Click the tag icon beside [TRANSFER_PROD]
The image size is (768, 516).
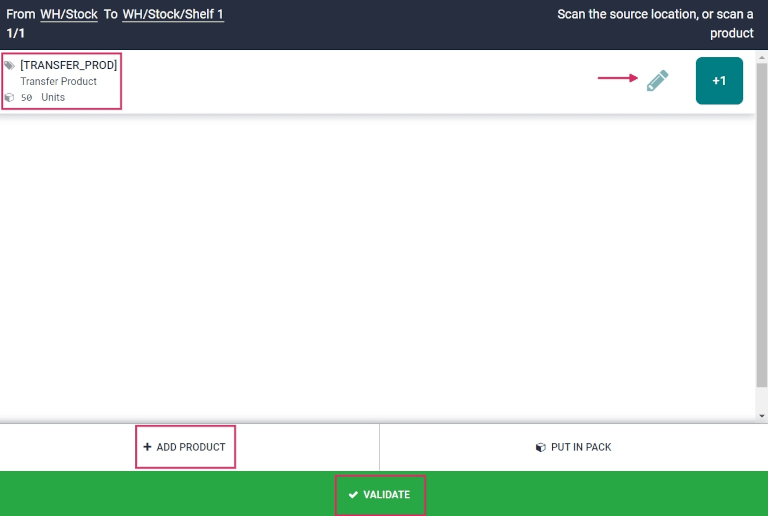(x=9, y=65)
